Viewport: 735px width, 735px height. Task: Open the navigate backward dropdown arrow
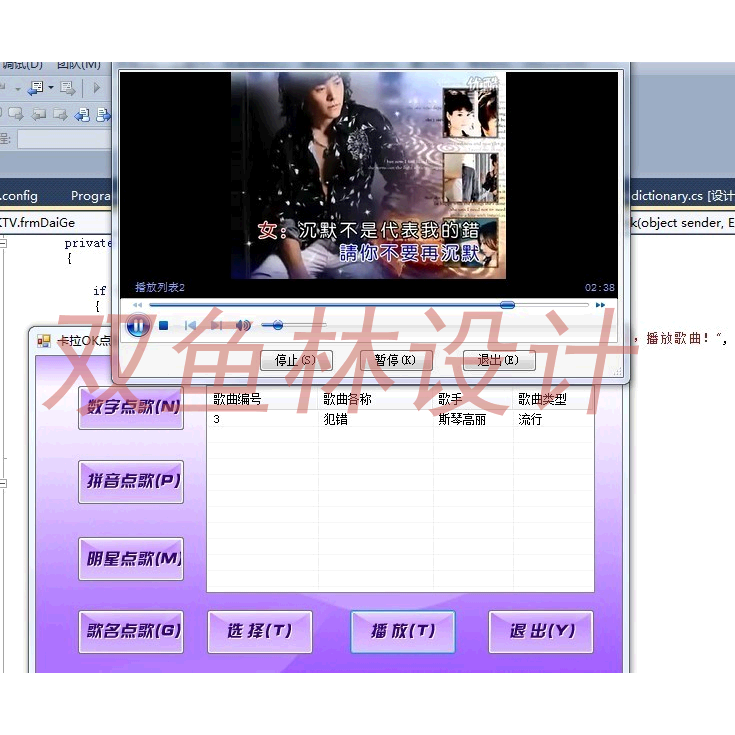coord(51,88)
